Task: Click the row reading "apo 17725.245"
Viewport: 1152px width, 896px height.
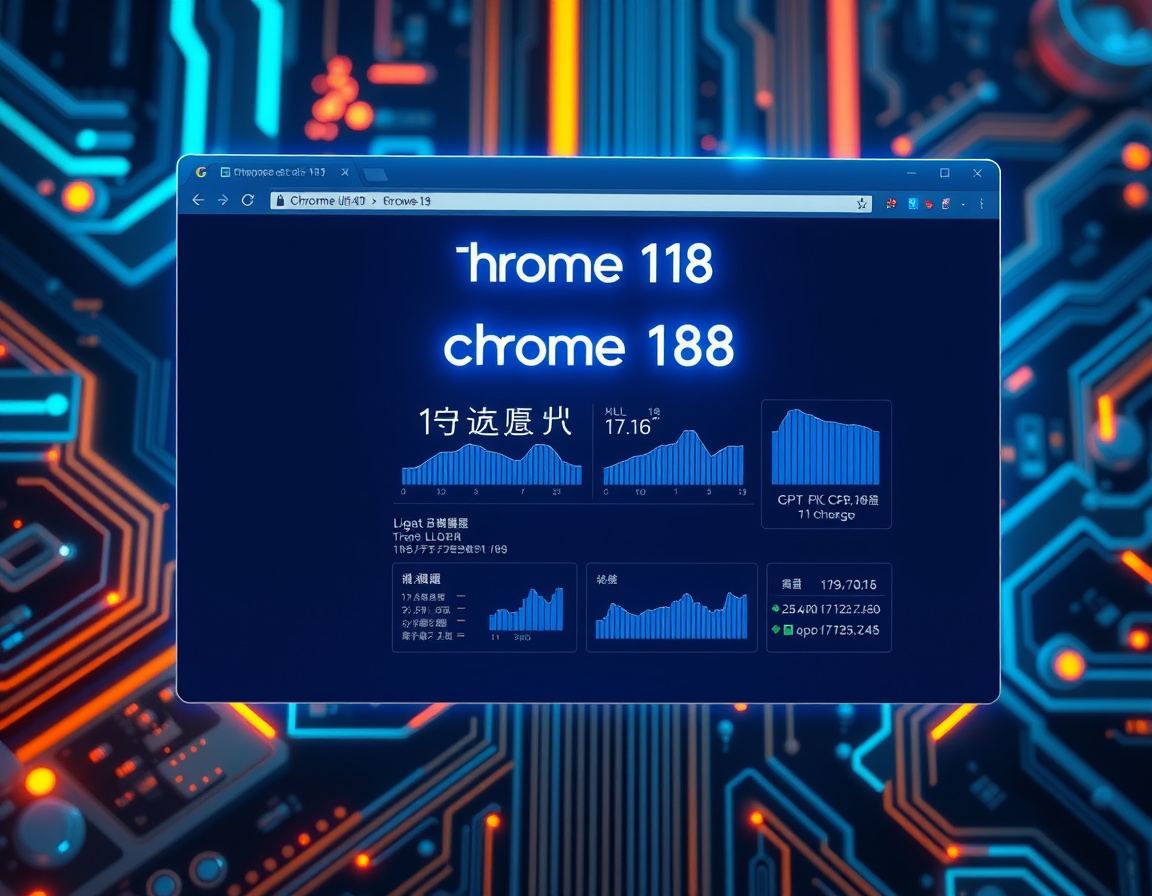Action: [x=826, y=630]
